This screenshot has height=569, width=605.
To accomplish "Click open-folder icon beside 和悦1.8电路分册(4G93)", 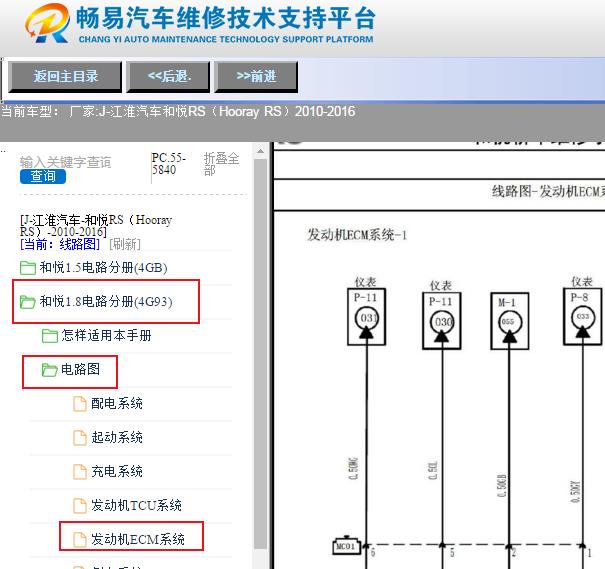I will tap(28, 302).
